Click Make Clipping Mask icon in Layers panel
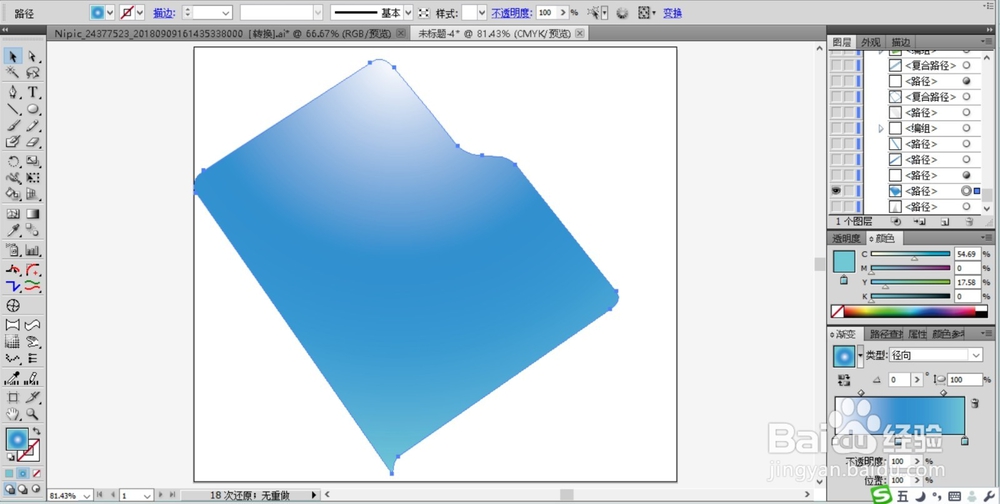Viewport: 1000px width, 504px height. point(896,222)
